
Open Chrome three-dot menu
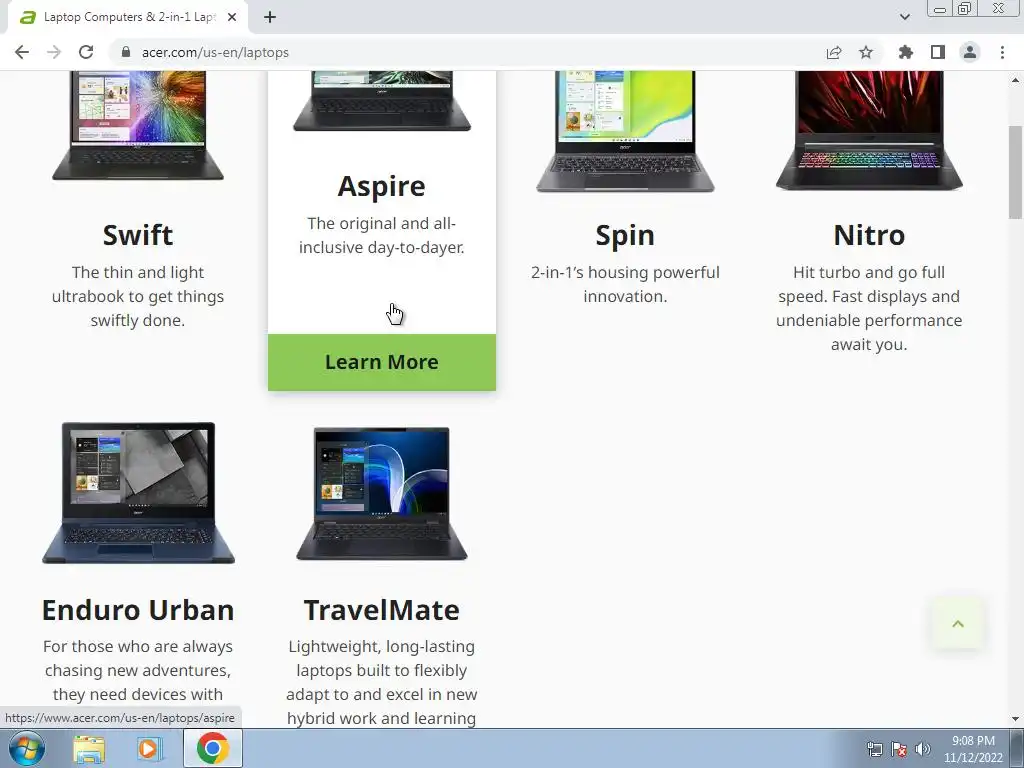[1002, 52]
